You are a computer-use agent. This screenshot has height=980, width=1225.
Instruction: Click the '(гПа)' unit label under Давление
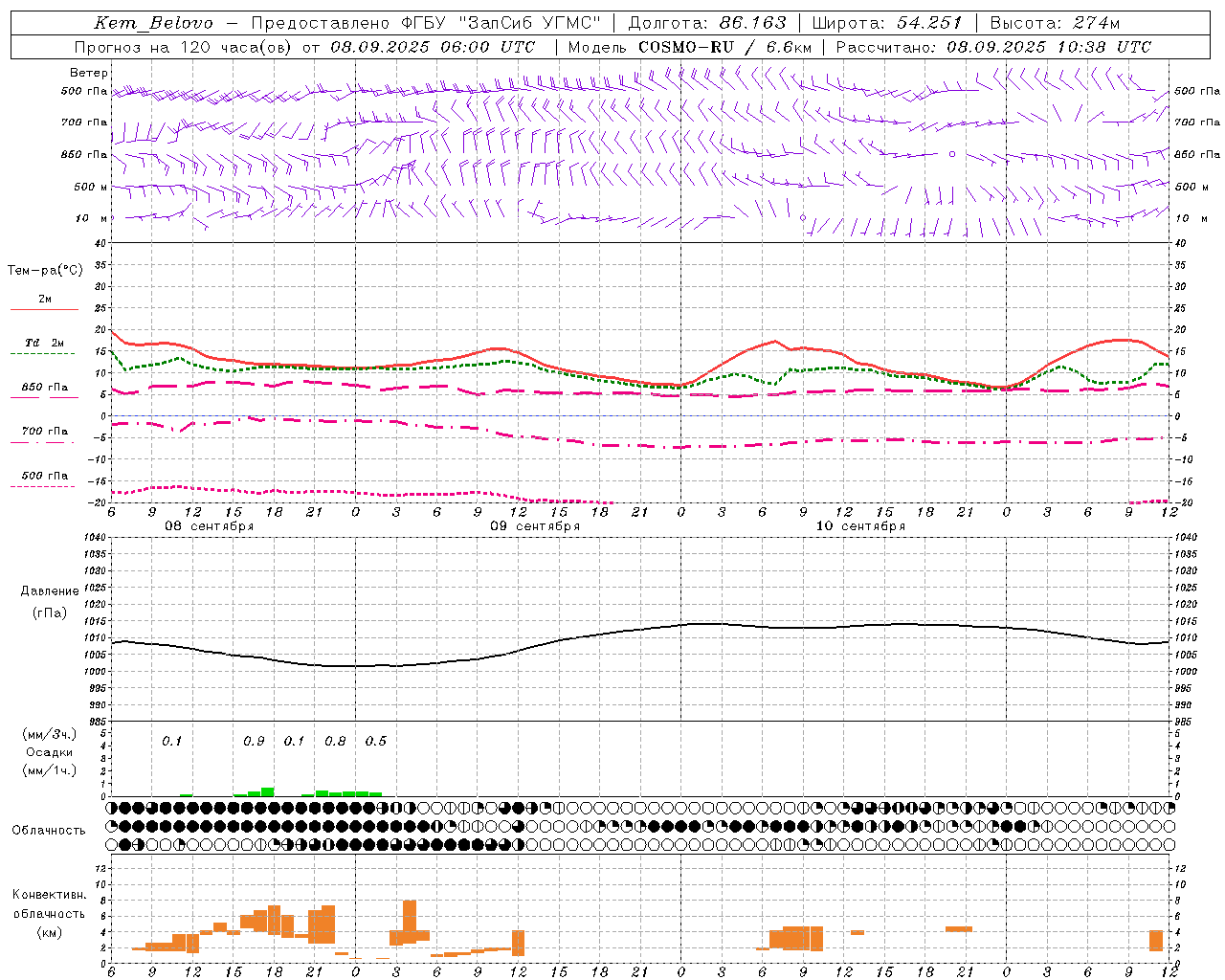(x=50, y=613)
